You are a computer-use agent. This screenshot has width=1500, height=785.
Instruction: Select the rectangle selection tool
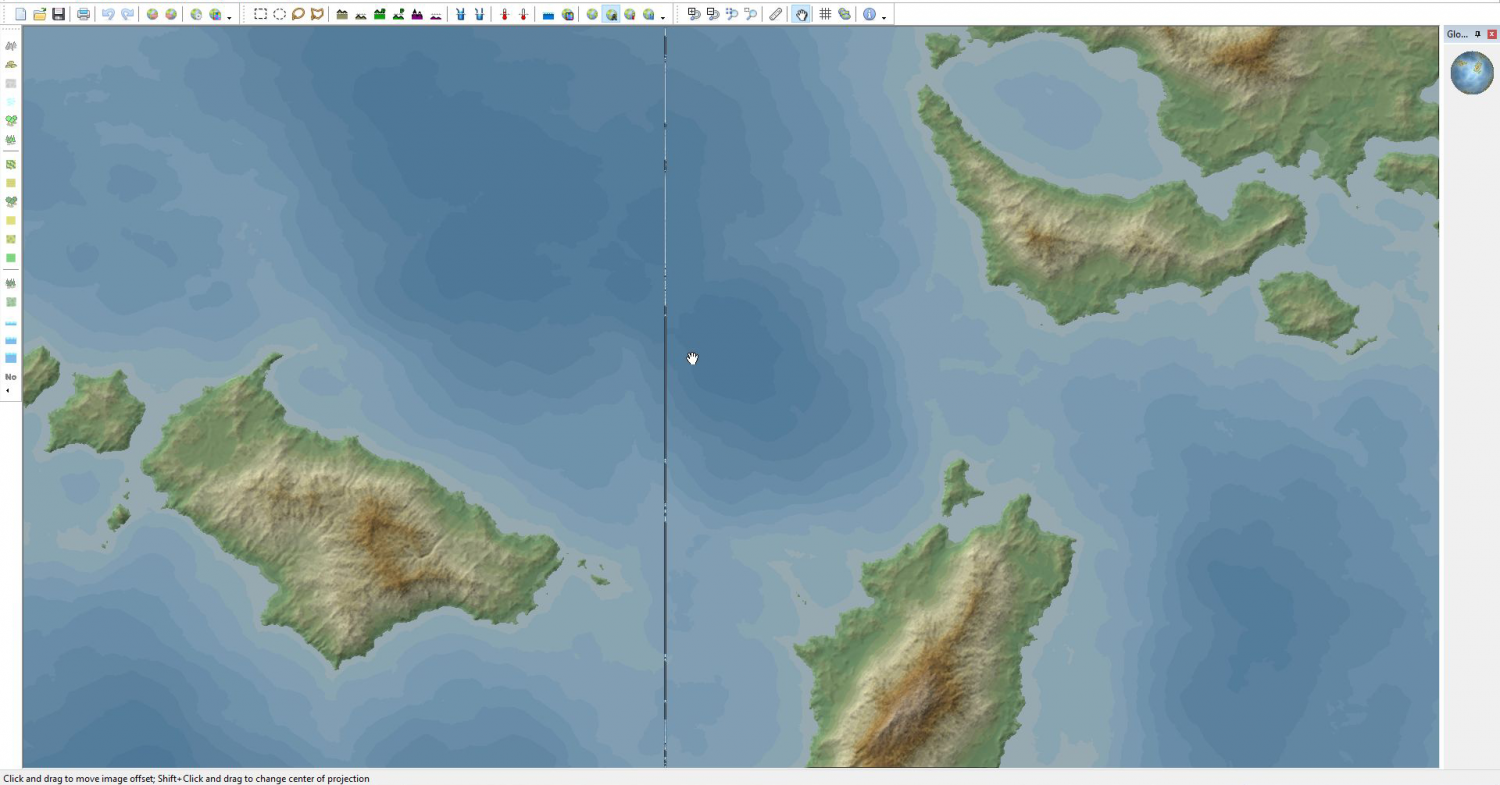click(x=260, y=14)
